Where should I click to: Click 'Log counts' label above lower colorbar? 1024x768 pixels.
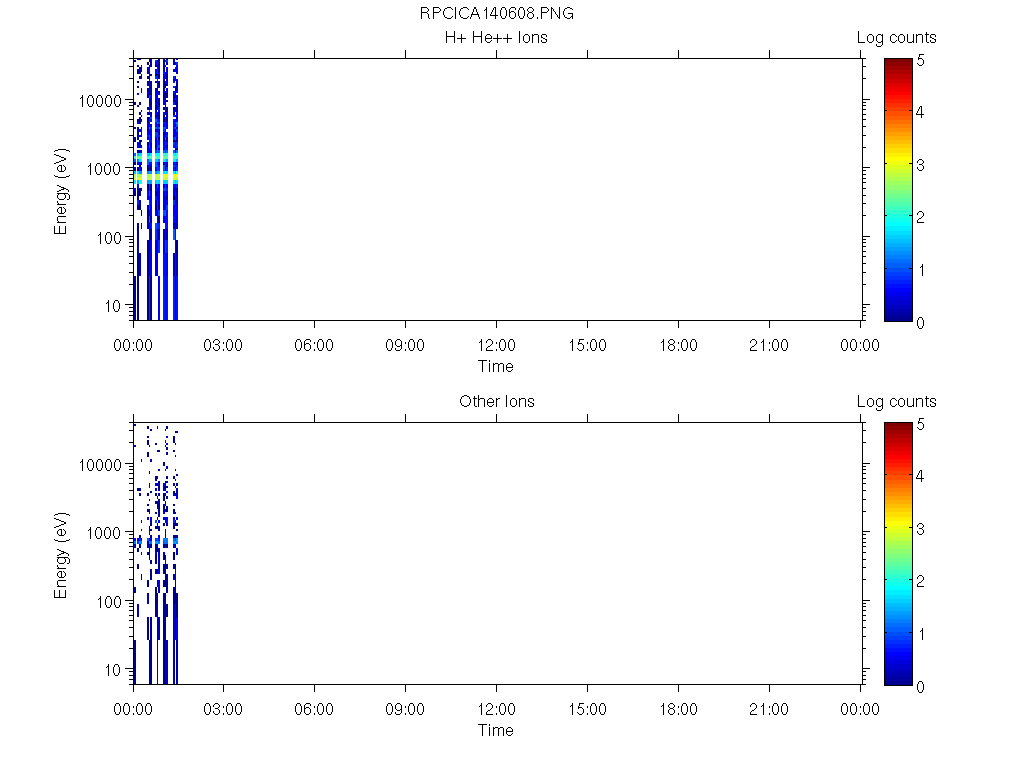(x=896, y=401)
